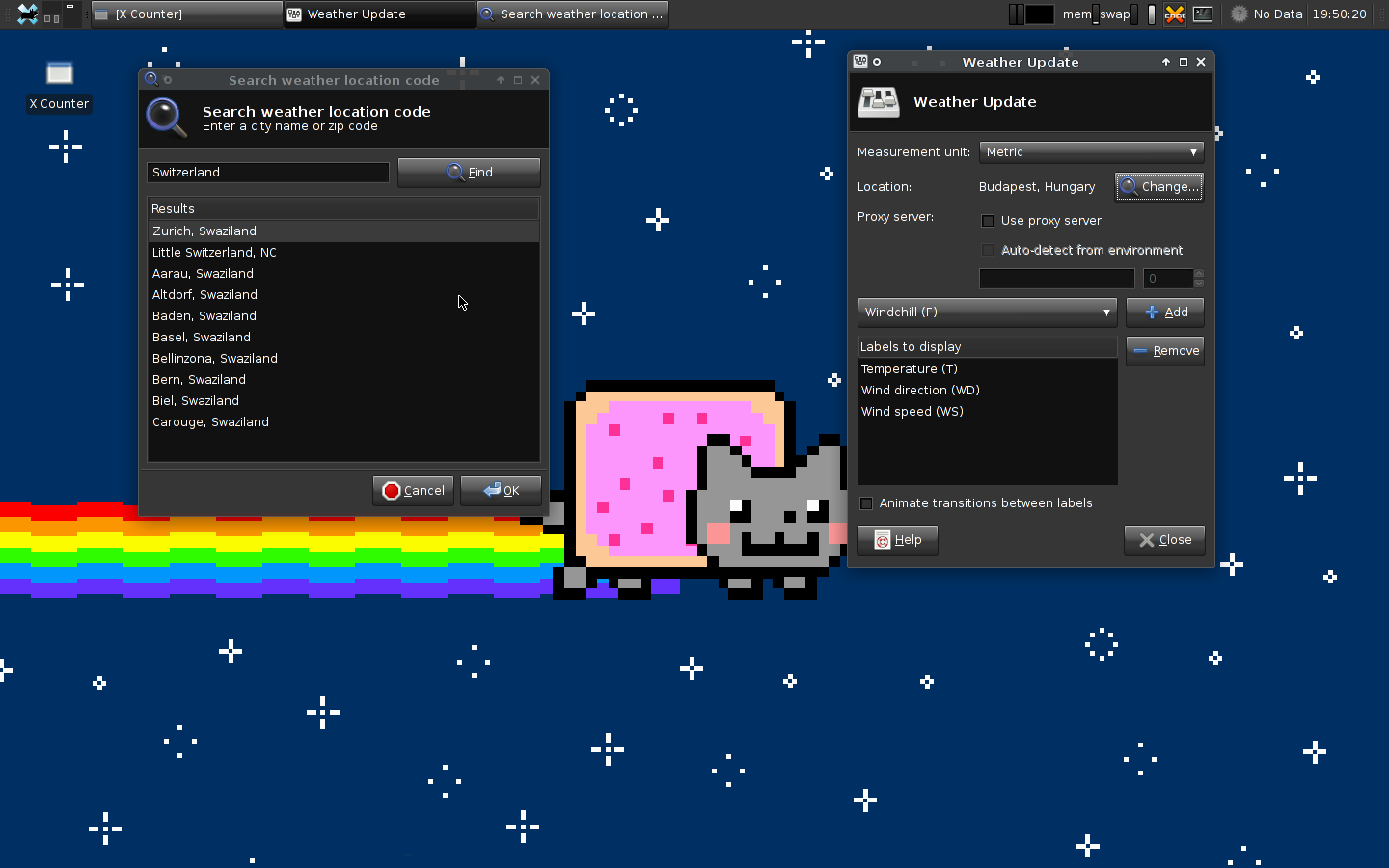Screen dimensions: 1389x868
Task: Select Wind speed (WS) in labels list
Action: [987, 412]
